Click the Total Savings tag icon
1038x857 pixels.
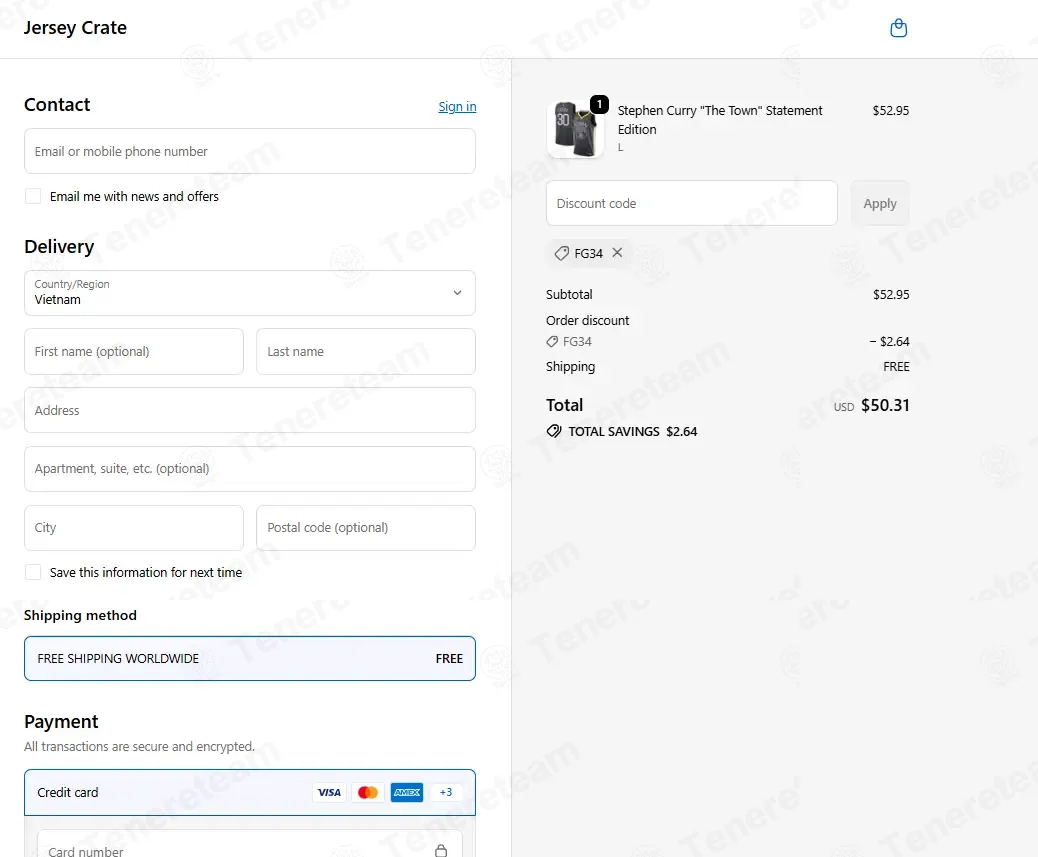pos(554,431)
